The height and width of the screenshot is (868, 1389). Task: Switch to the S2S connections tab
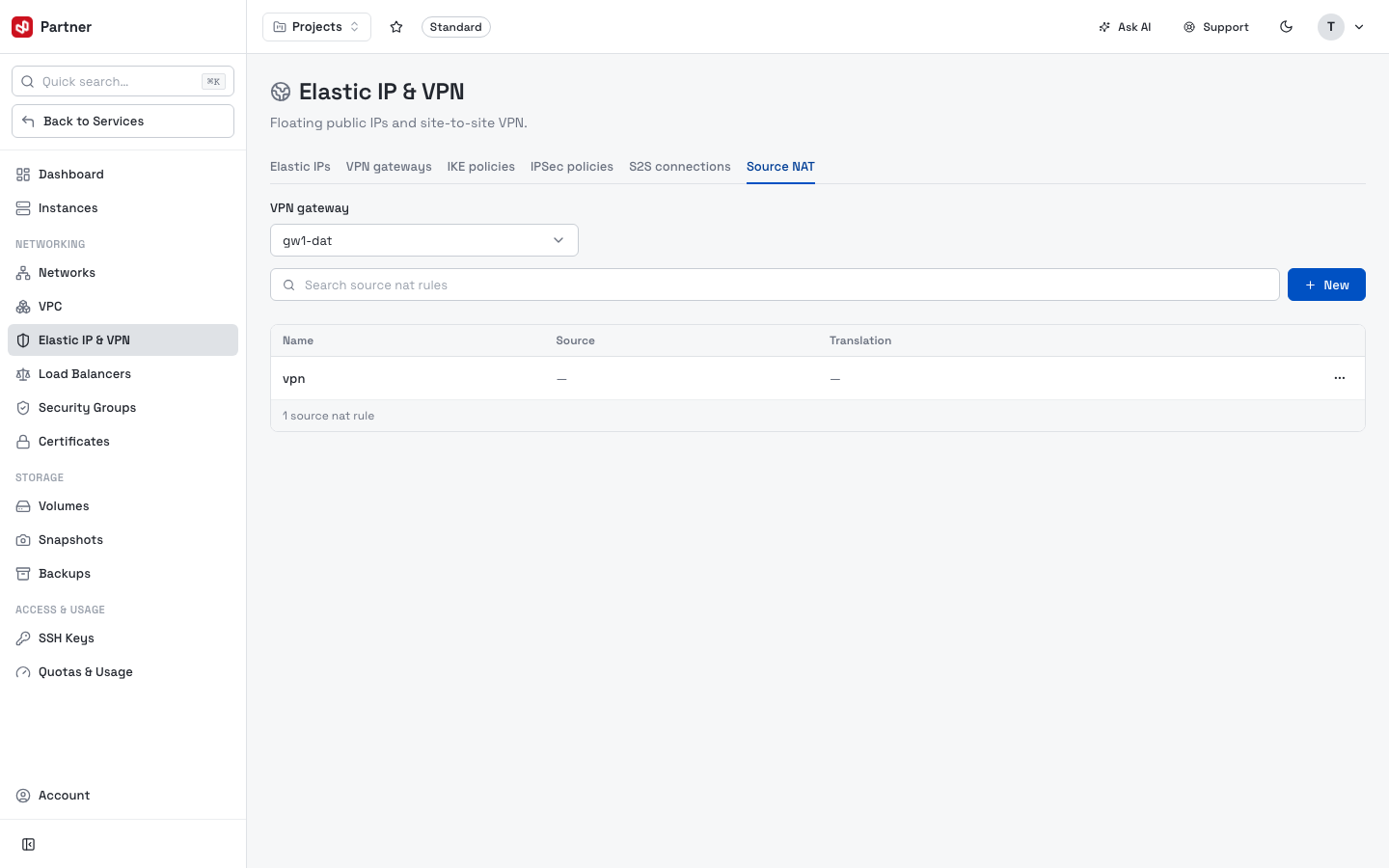click(x=680, y=167)
